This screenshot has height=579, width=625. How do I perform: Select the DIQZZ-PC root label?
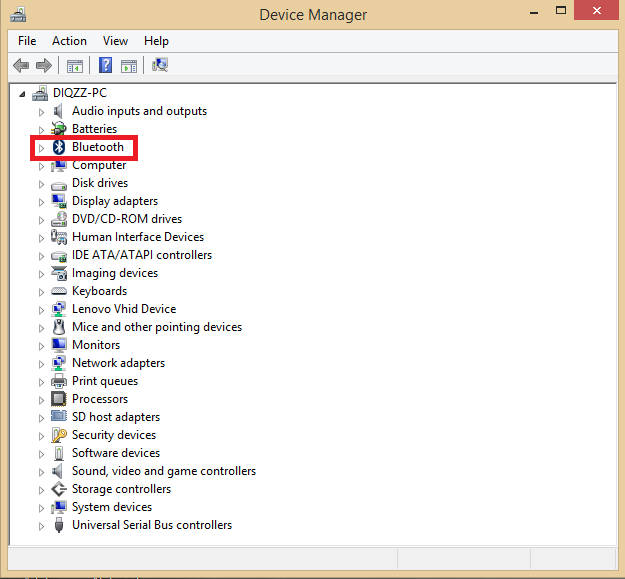tap(80, 93)
